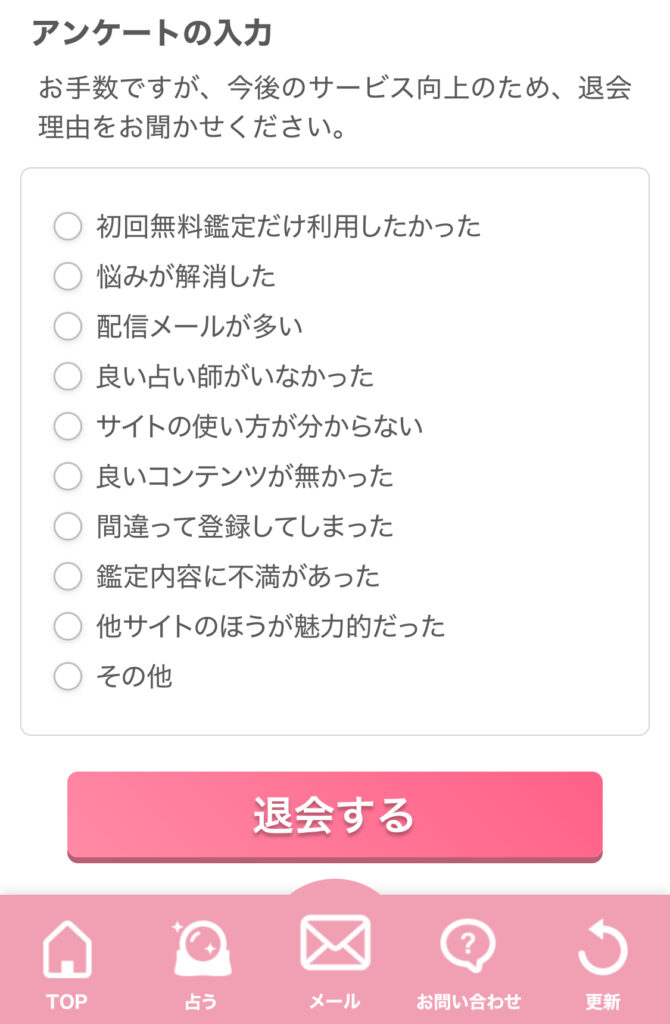The width and height of the screenshot is (670, 1024).
Task: Tap the お問い合わせ question bubble icon
Action: [468, 946]
